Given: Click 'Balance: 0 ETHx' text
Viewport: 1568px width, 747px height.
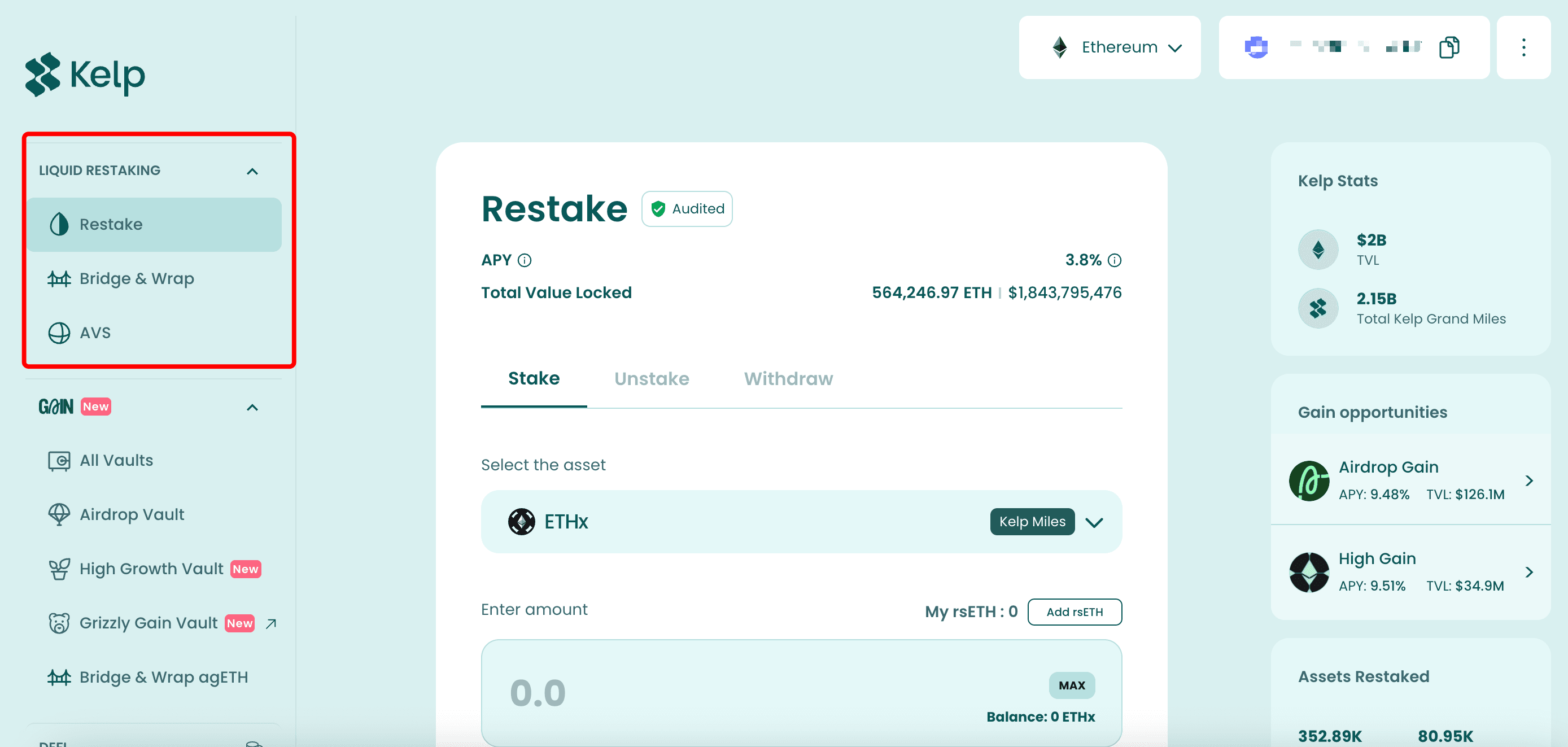Looking at the screenshot, I should (x=1040, y=717).
